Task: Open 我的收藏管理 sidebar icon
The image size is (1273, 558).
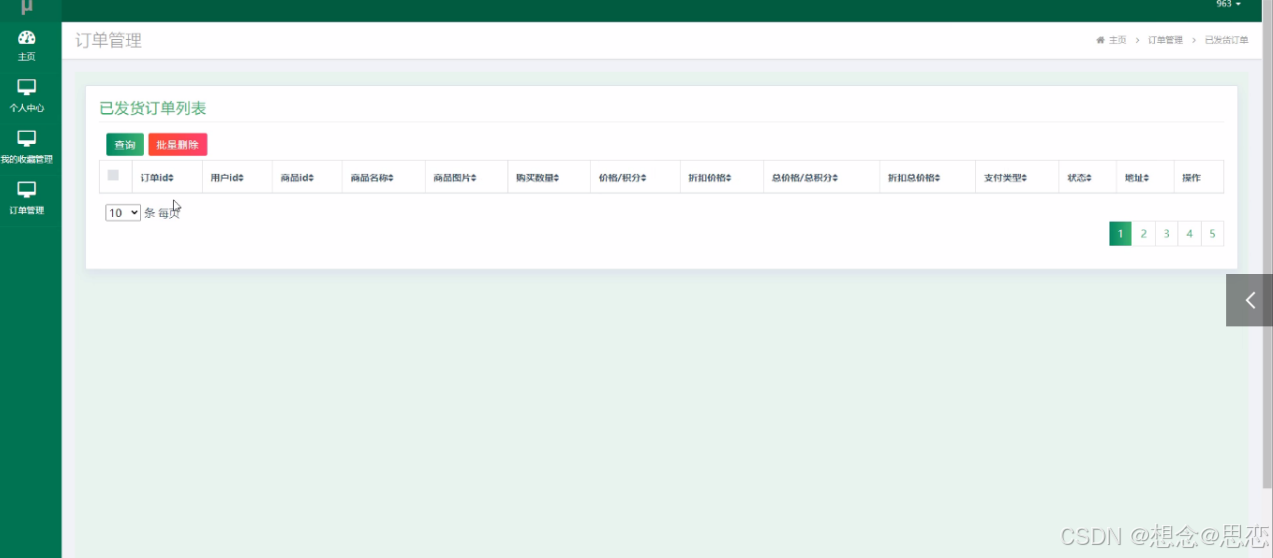Action: point(27,139)
